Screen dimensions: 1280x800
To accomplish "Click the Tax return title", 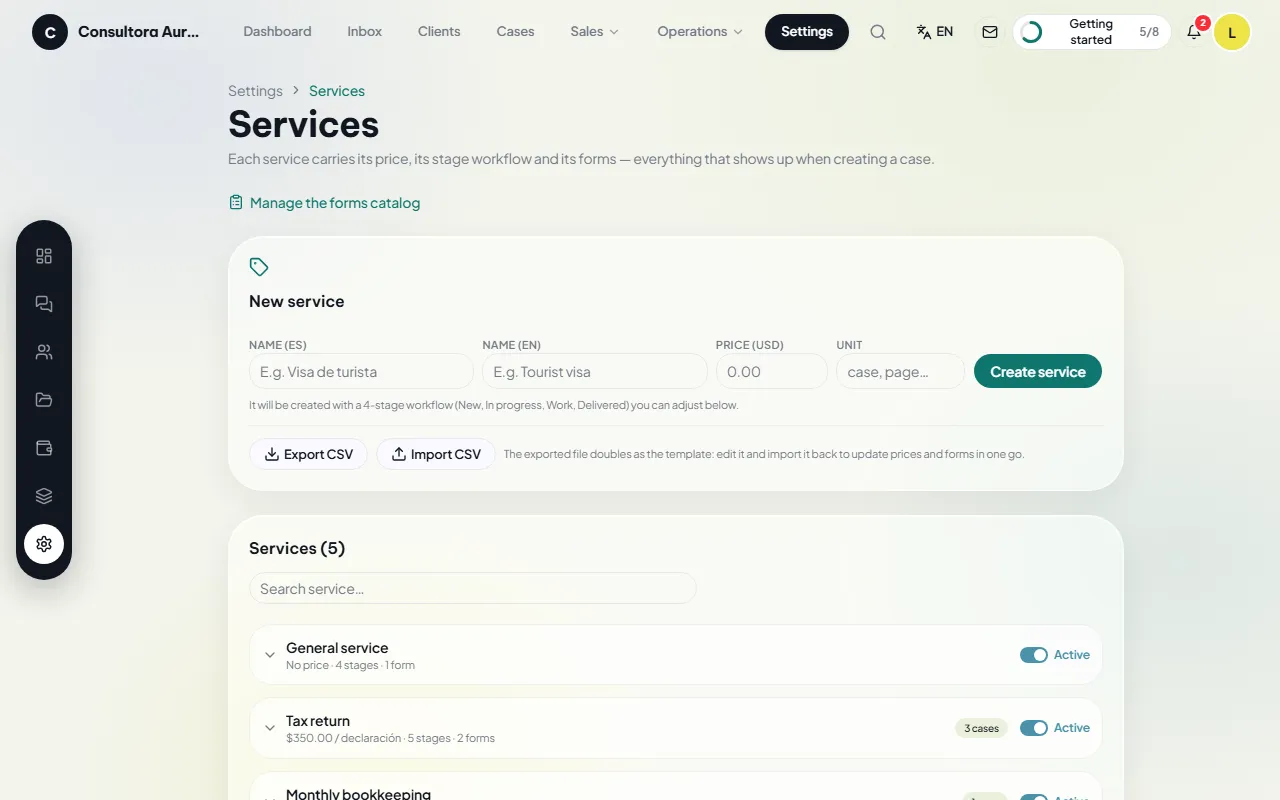I will click(318, 721).
